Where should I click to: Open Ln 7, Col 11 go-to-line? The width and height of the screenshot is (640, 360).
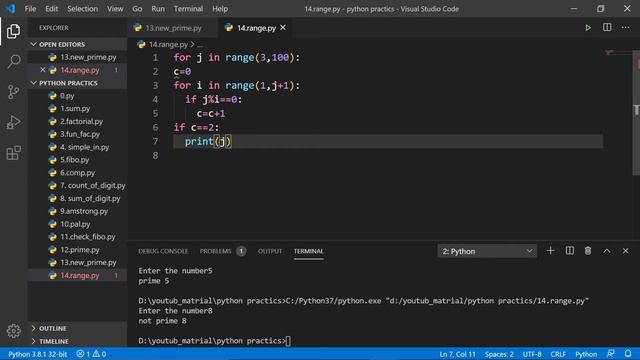click(x=458, y=354)
